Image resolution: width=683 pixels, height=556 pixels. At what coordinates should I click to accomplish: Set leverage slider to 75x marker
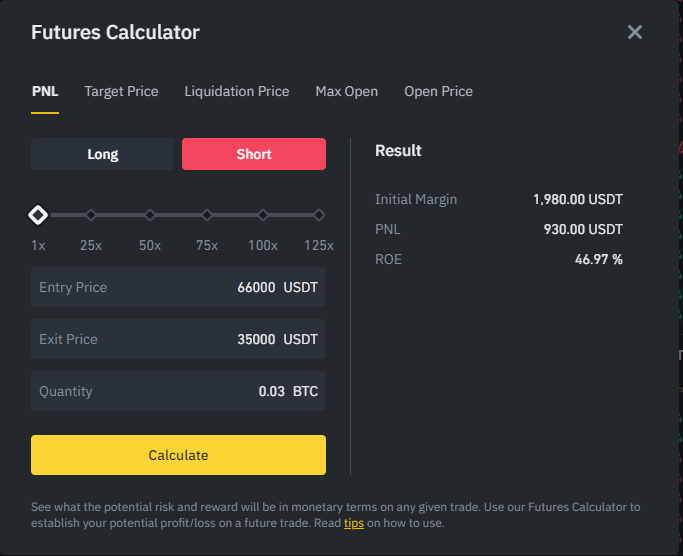tap(207, 215)
